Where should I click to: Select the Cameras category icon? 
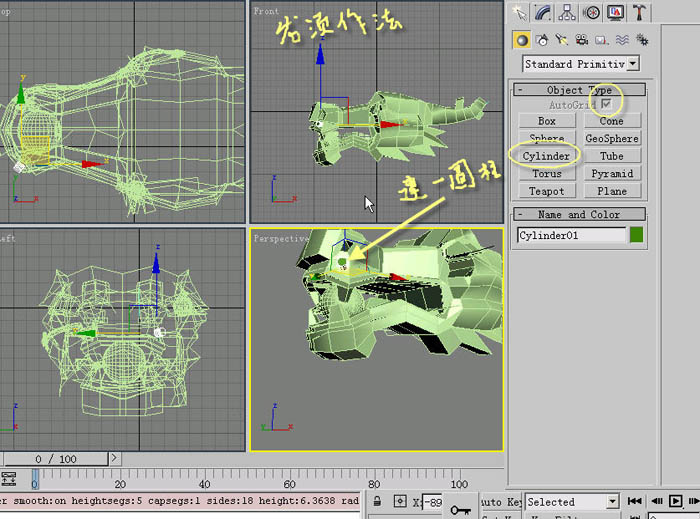581,40
